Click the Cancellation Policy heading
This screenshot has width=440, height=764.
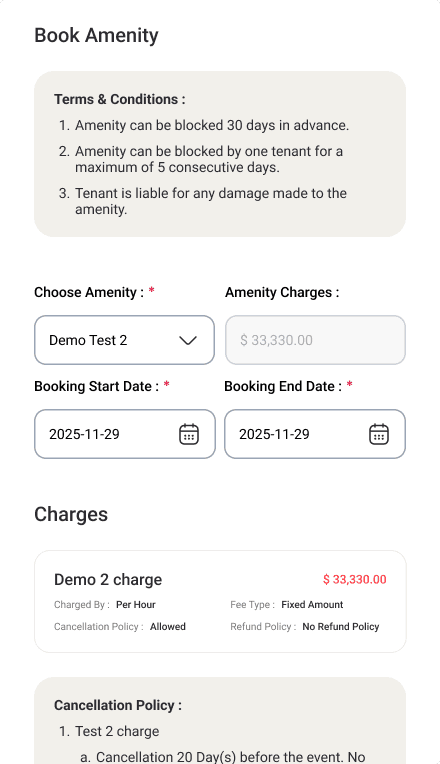(x=117, y=706)
